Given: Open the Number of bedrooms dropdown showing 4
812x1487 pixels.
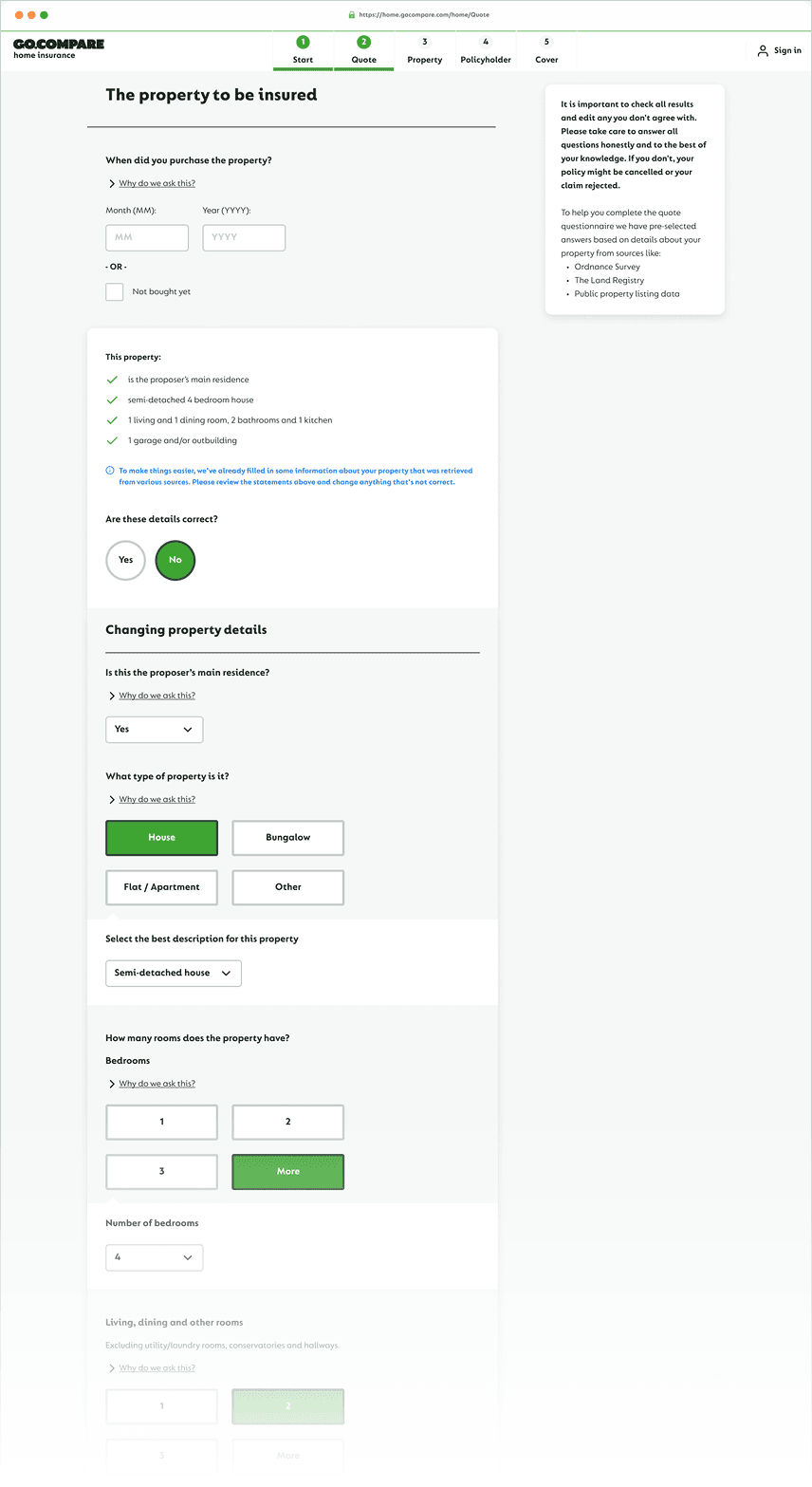Looking at the screenshot, I should (x=154, y=1257).
